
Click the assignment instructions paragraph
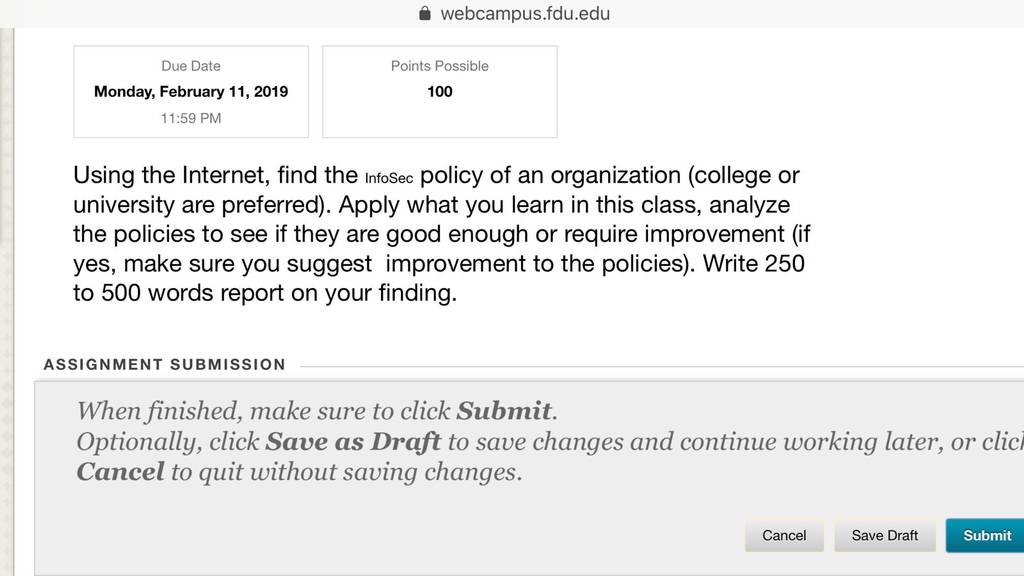[x=442, y=234]
